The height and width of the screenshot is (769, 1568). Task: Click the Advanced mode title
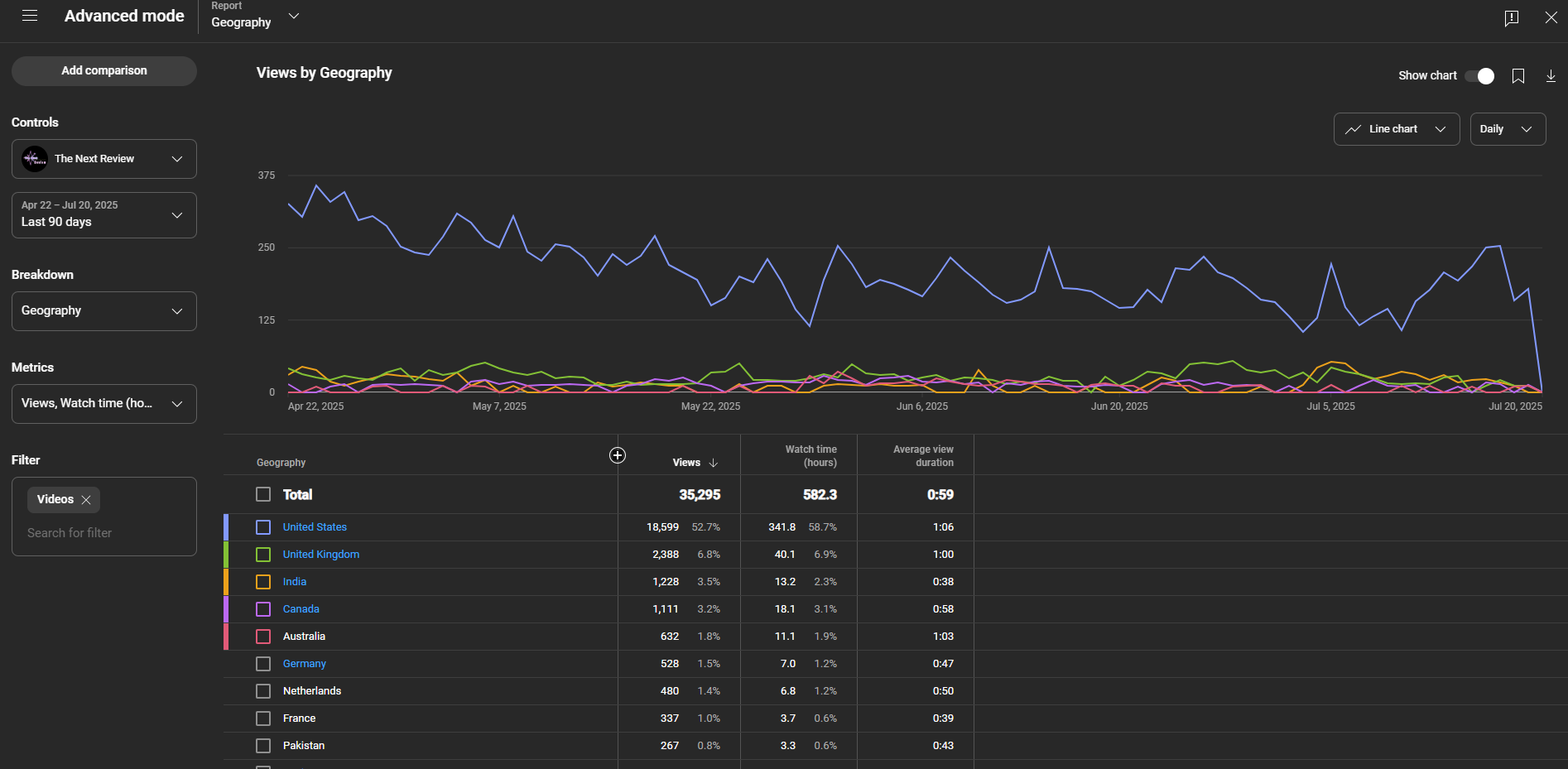(124, 17)
